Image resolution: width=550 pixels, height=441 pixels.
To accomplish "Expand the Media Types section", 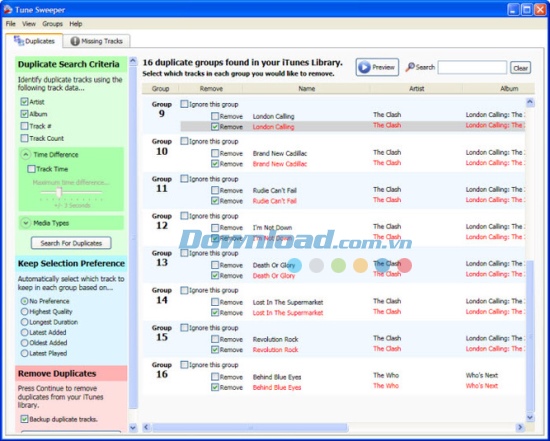I will pos(26,223).
